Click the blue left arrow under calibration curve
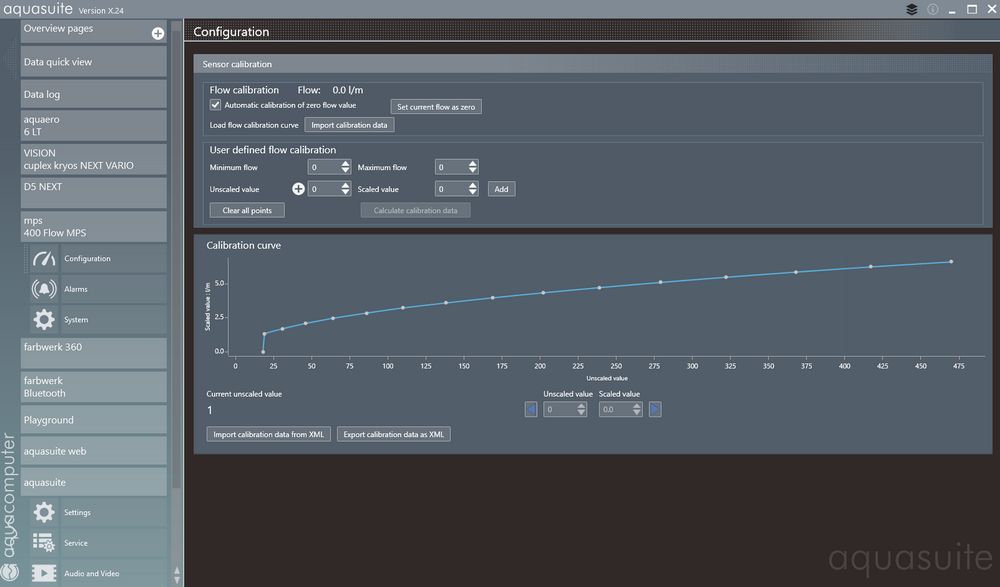The width and height of the screenshot is (1000, 587). point(531,409)
